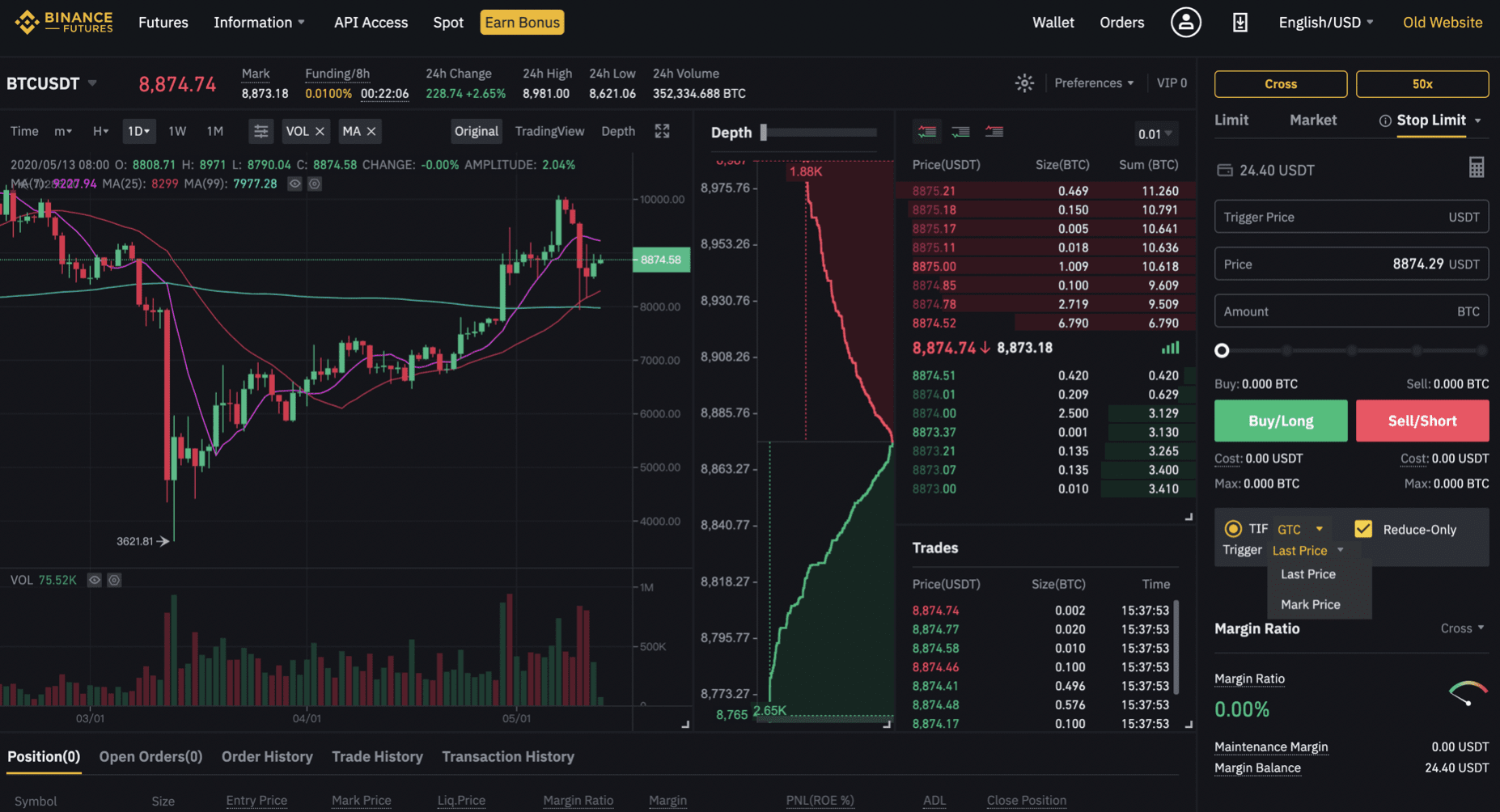Click the signal bars icon in order book
1500x812 pixels.
(x=1170, y=348)
